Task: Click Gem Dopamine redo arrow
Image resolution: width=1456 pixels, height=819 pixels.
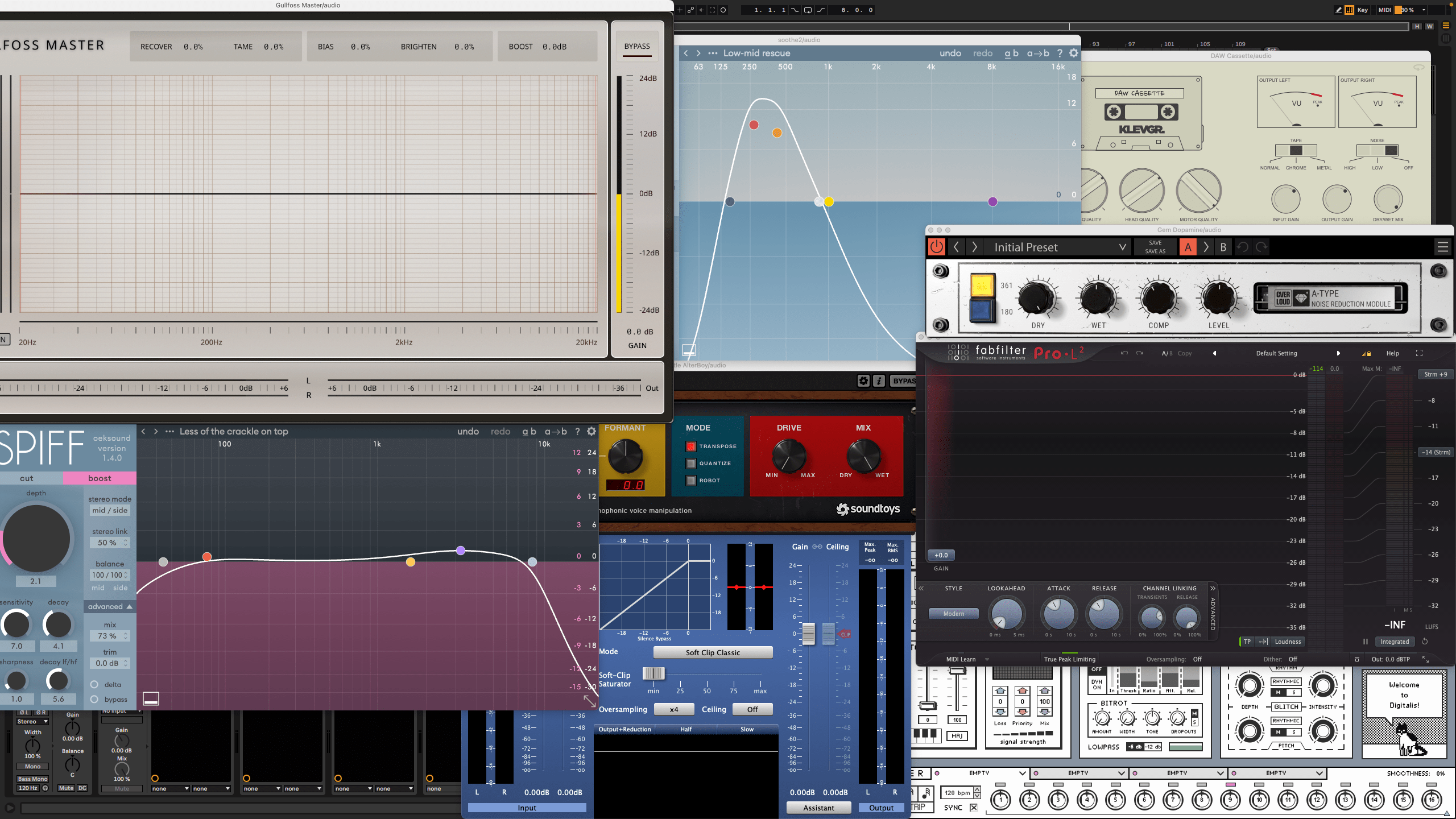Action: pos(1261,247)
